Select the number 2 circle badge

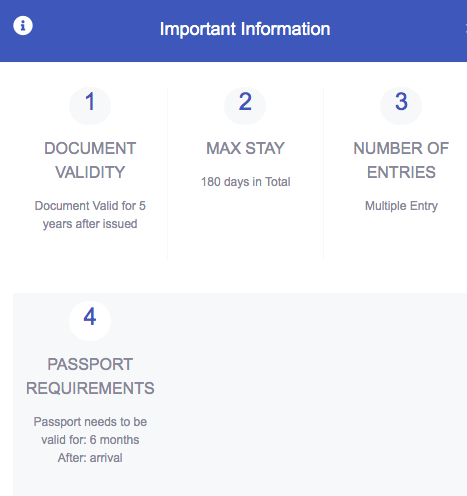coord(245,105)
